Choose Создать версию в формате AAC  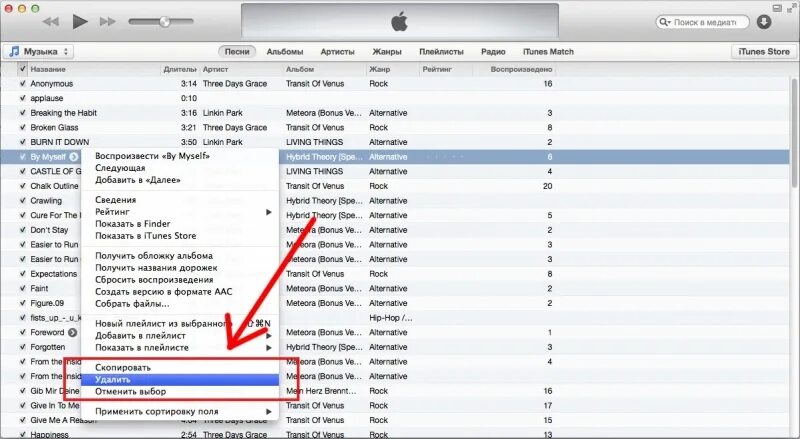point(180,291)
